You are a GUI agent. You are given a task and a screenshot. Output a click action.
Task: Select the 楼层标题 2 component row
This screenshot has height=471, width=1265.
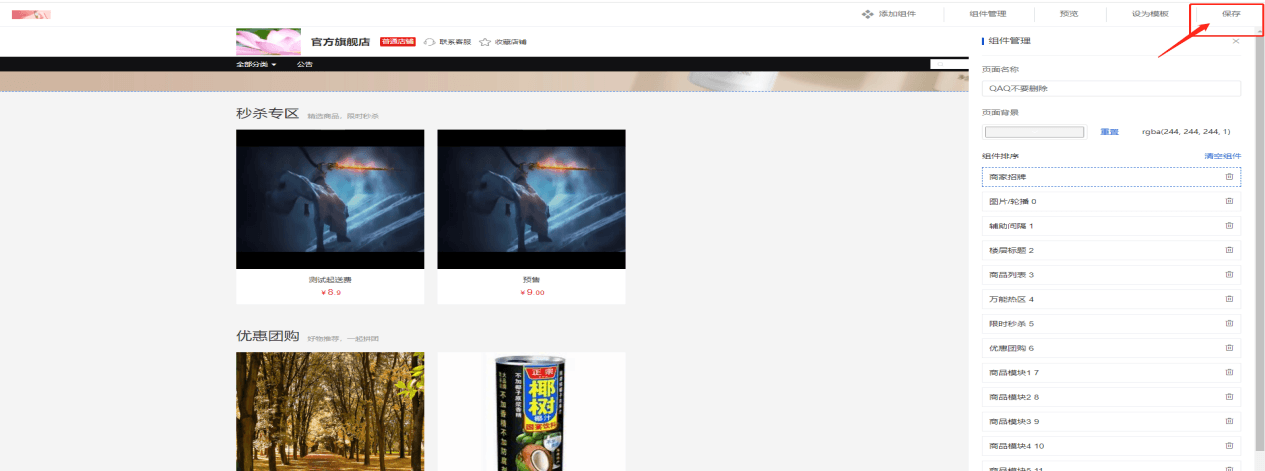[x=1111, y=250]
